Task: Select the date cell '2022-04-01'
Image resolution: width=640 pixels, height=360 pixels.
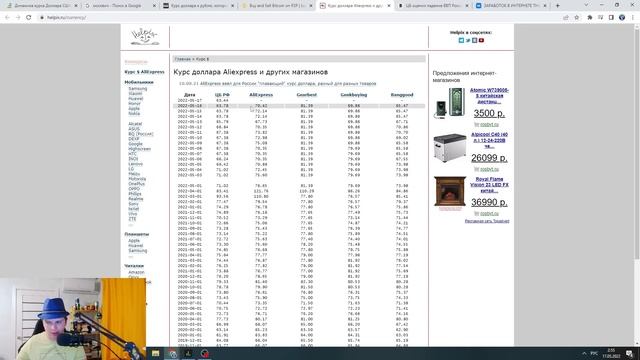Action: point(190,191)
